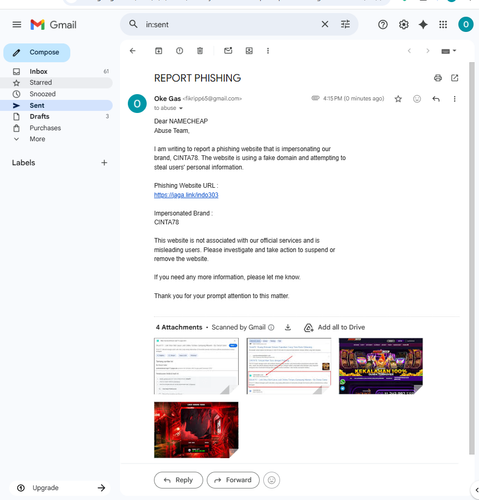Click Add all to Drive

pyautogui.click(x=334, y=327)
